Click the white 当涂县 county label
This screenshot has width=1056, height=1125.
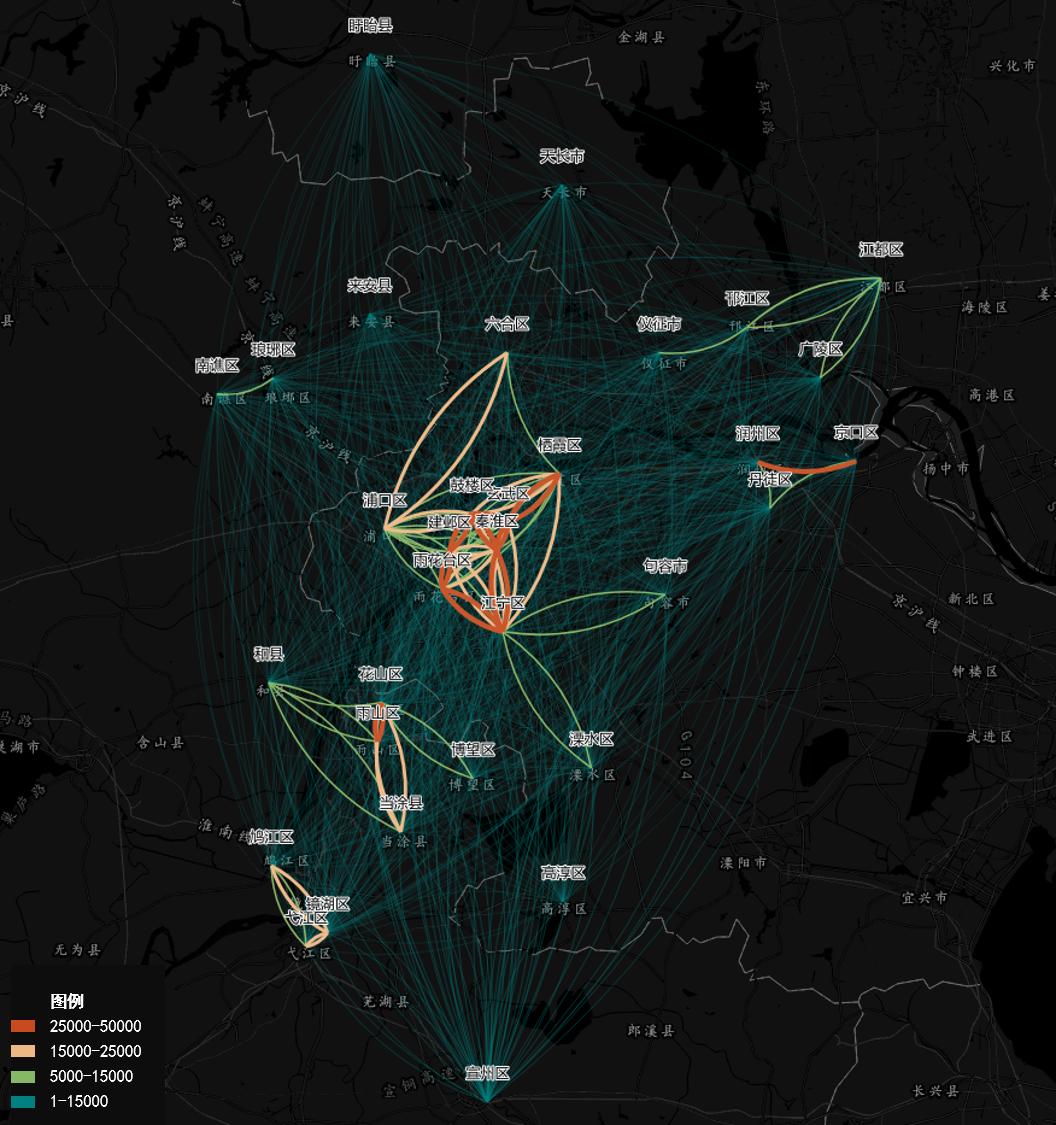(x=401, y=802)
